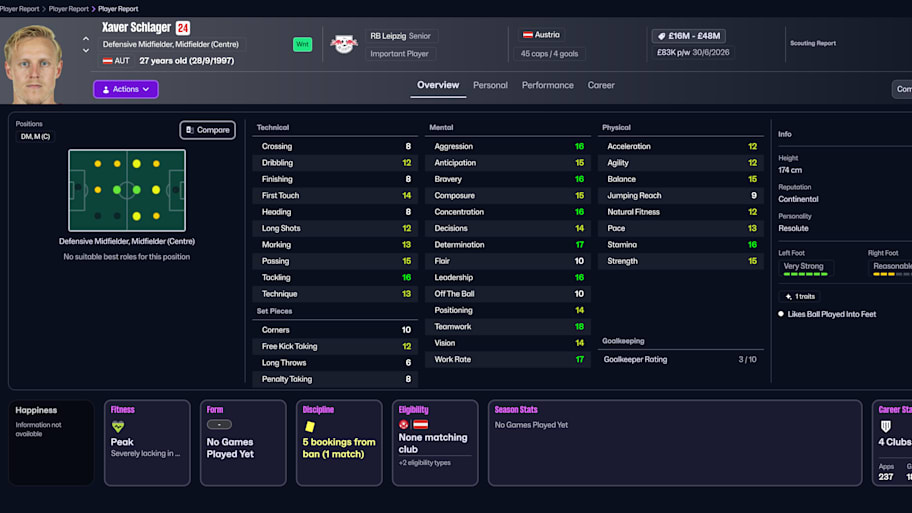Viewport: 912px width, 513px height.
Task: Open RB Leipzig club link
Action: (387, 35)
